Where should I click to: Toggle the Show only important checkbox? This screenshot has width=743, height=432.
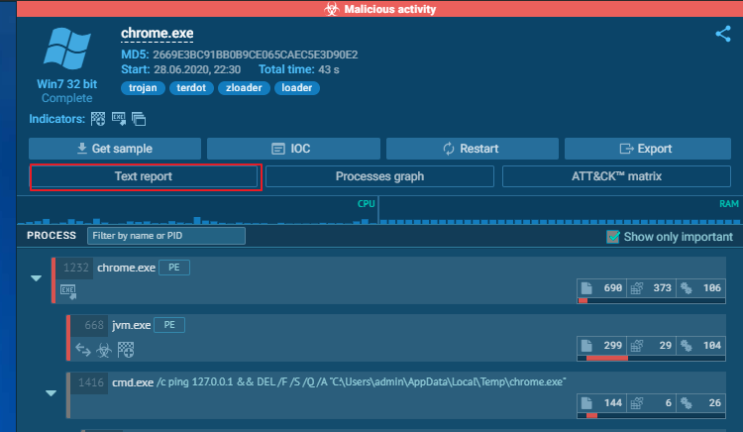(x=613, y=236)
